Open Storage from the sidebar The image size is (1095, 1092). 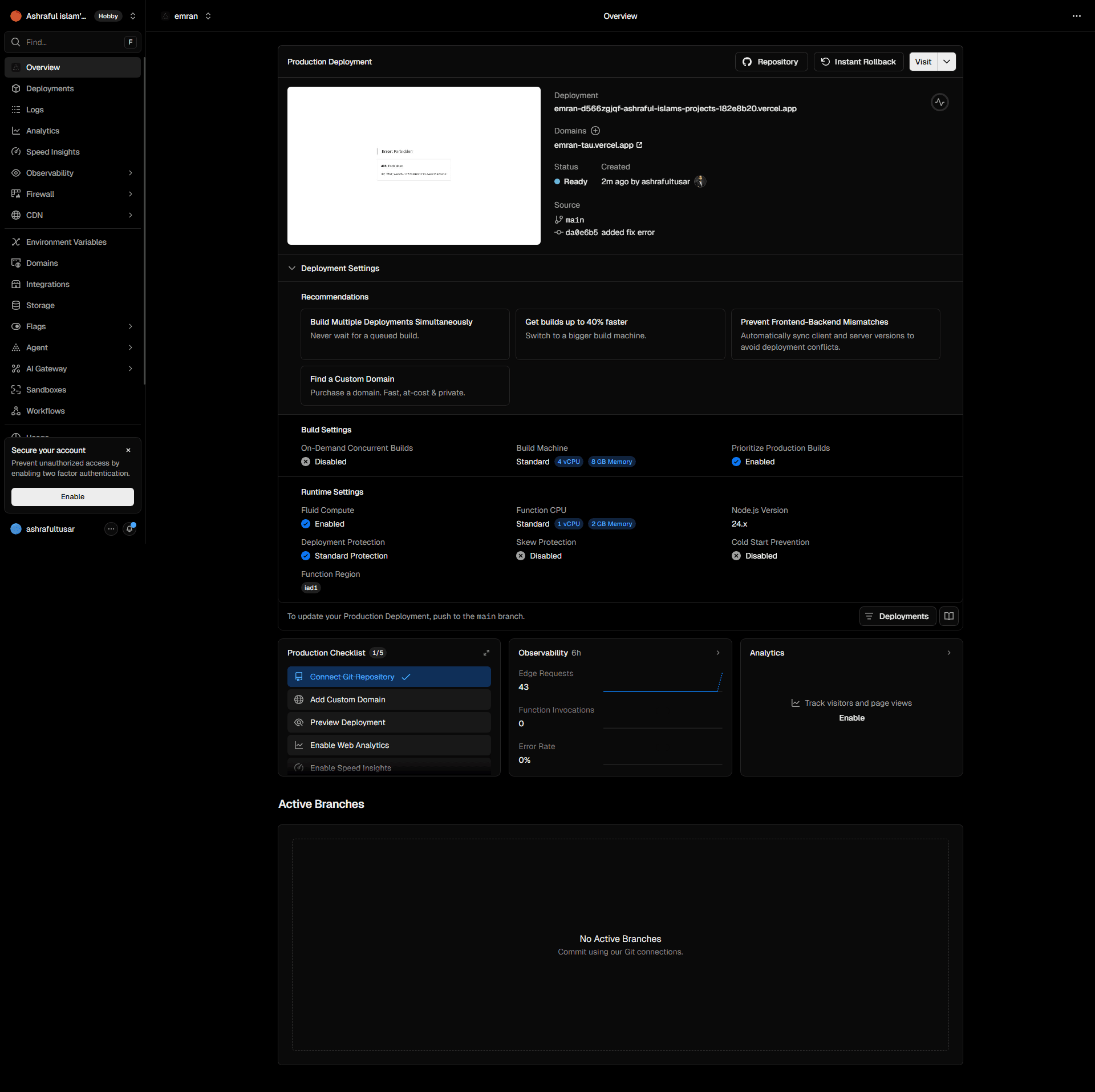point(72,305)
